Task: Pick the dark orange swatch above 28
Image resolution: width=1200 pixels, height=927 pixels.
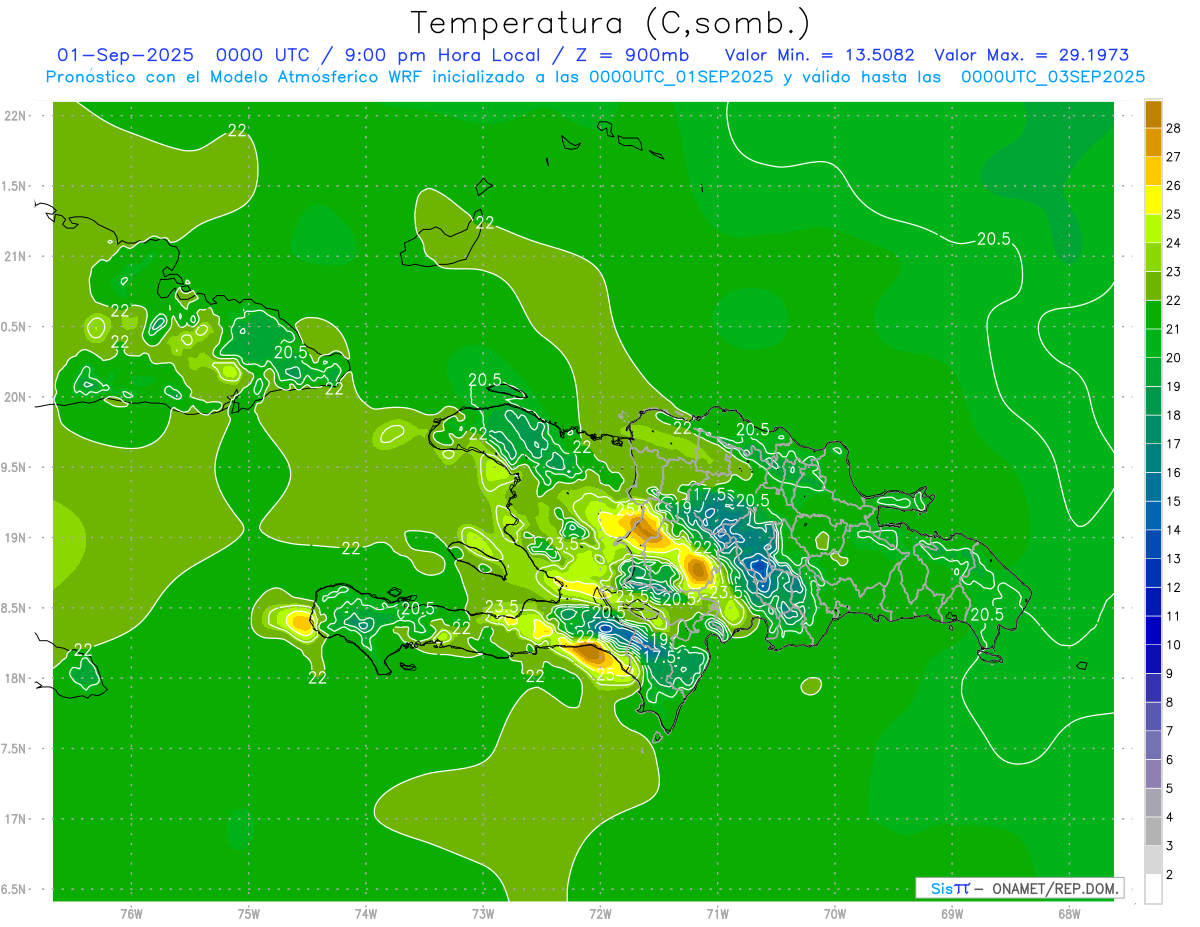Action: [1153, 114]
